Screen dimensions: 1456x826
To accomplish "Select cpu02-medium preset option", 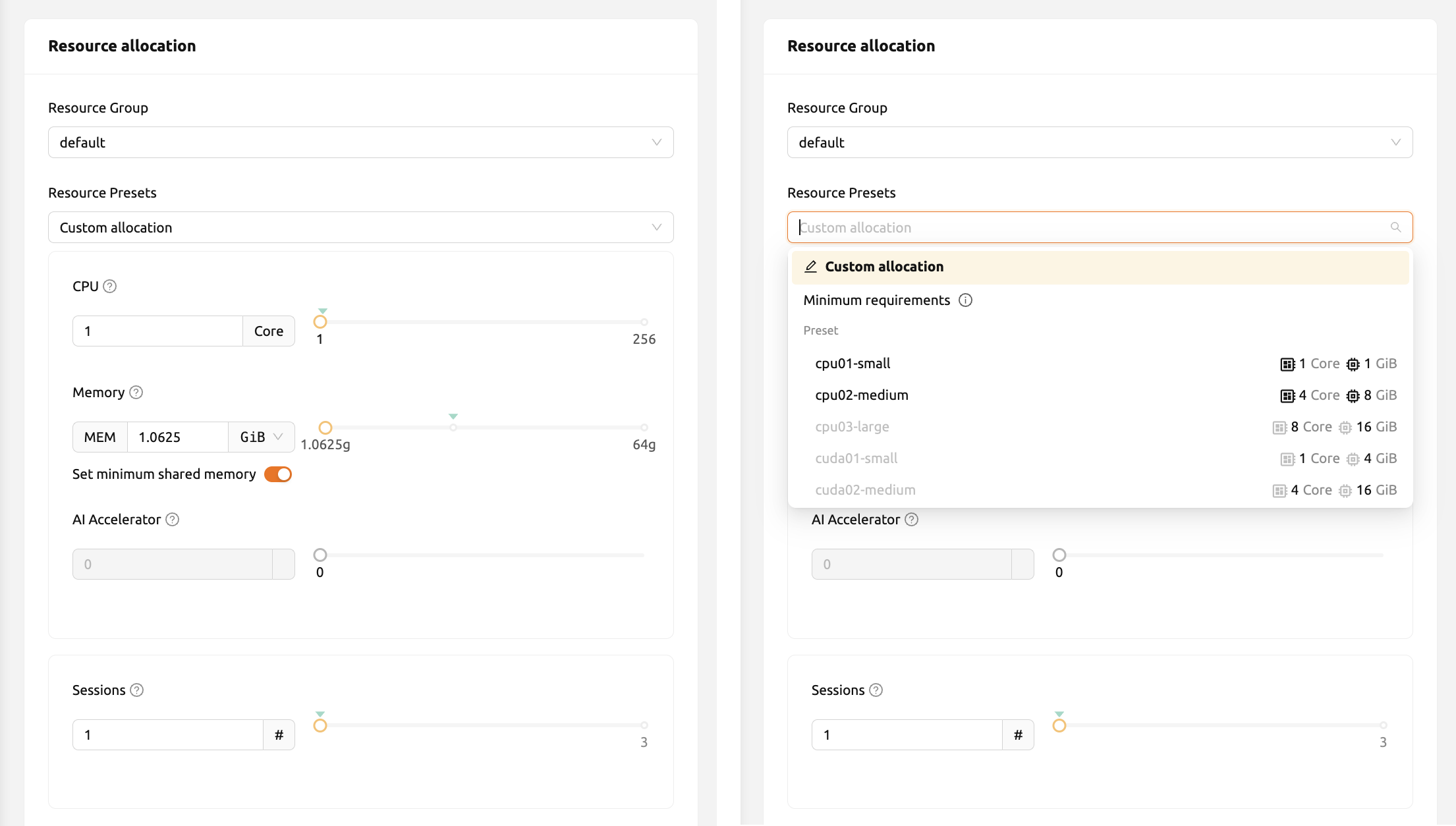I will (x=1100, y=395).
